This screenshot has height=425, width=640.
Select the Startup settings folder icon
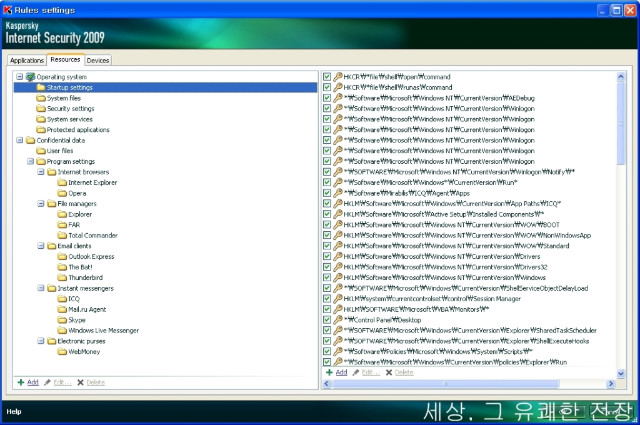41,87
